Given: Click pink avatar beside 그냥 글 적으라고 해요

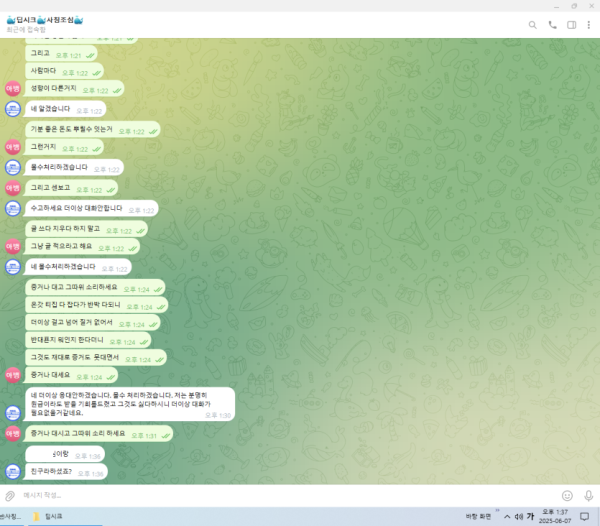Looking at the screenshot, I should pyautogui.click(x=13, y=246).
